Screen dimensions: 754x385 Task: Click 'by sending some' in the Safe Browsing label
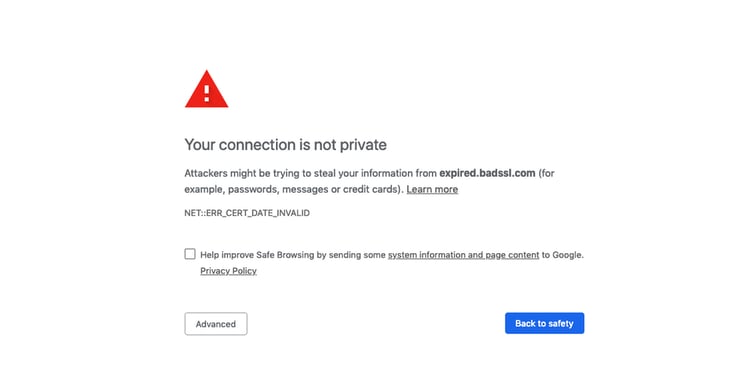[x=351, y=255]
